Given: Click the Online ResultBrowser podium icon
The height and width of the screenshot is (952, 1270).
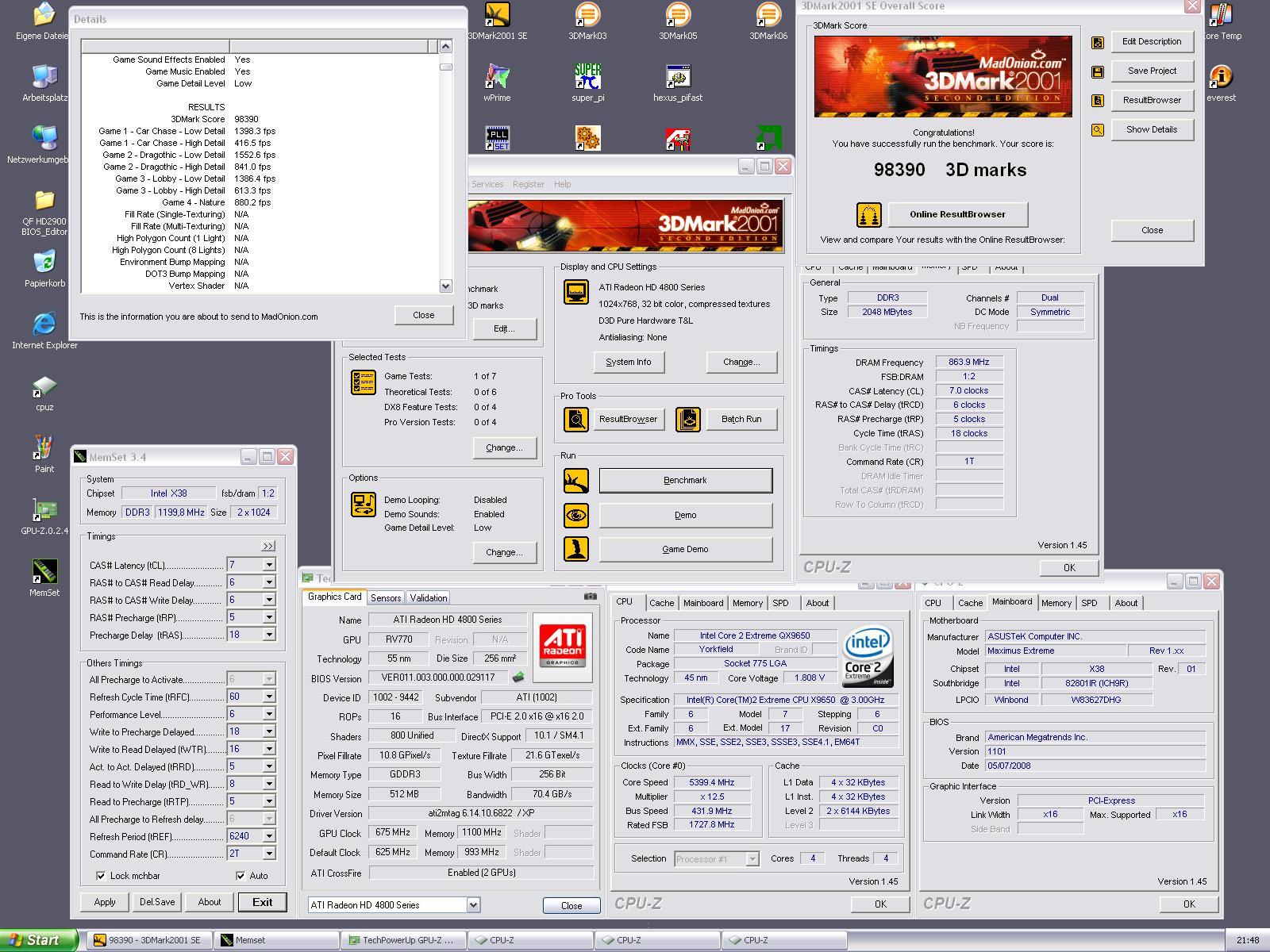Looking at the screenshot, I should tap(869, 214).
